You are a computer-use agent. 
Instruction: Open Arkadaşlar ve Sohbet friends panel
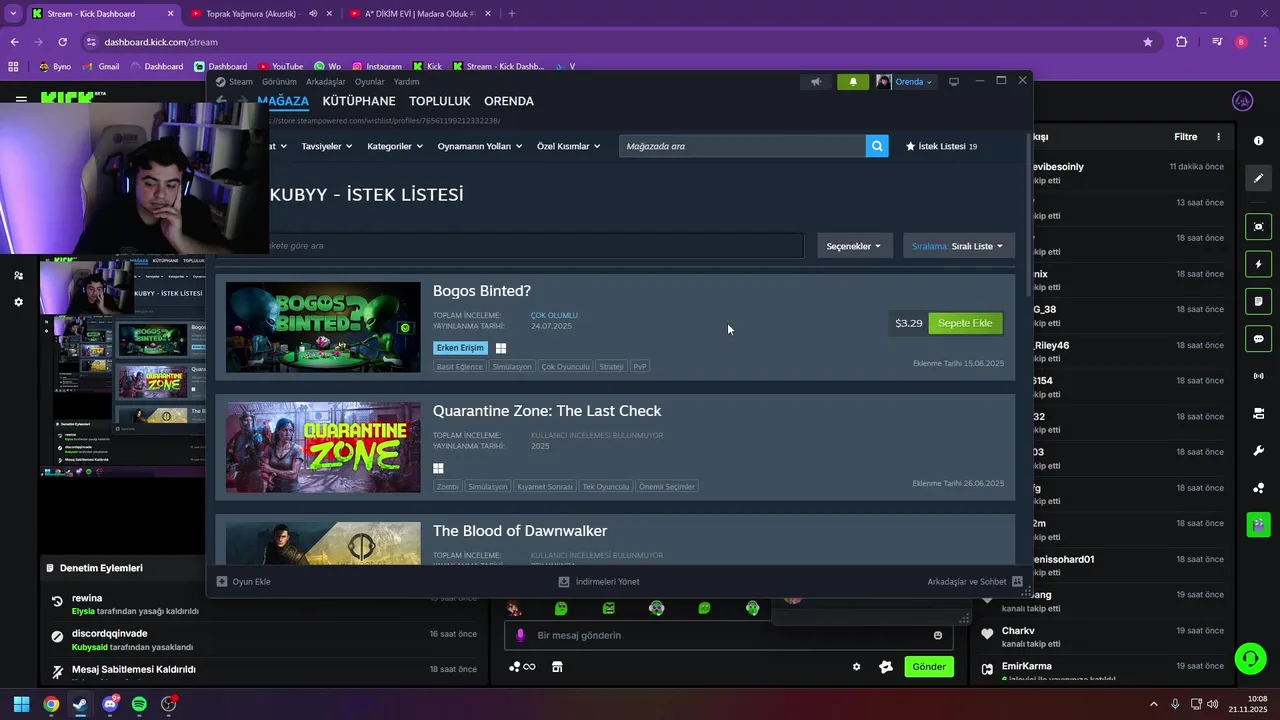(975, 582)
